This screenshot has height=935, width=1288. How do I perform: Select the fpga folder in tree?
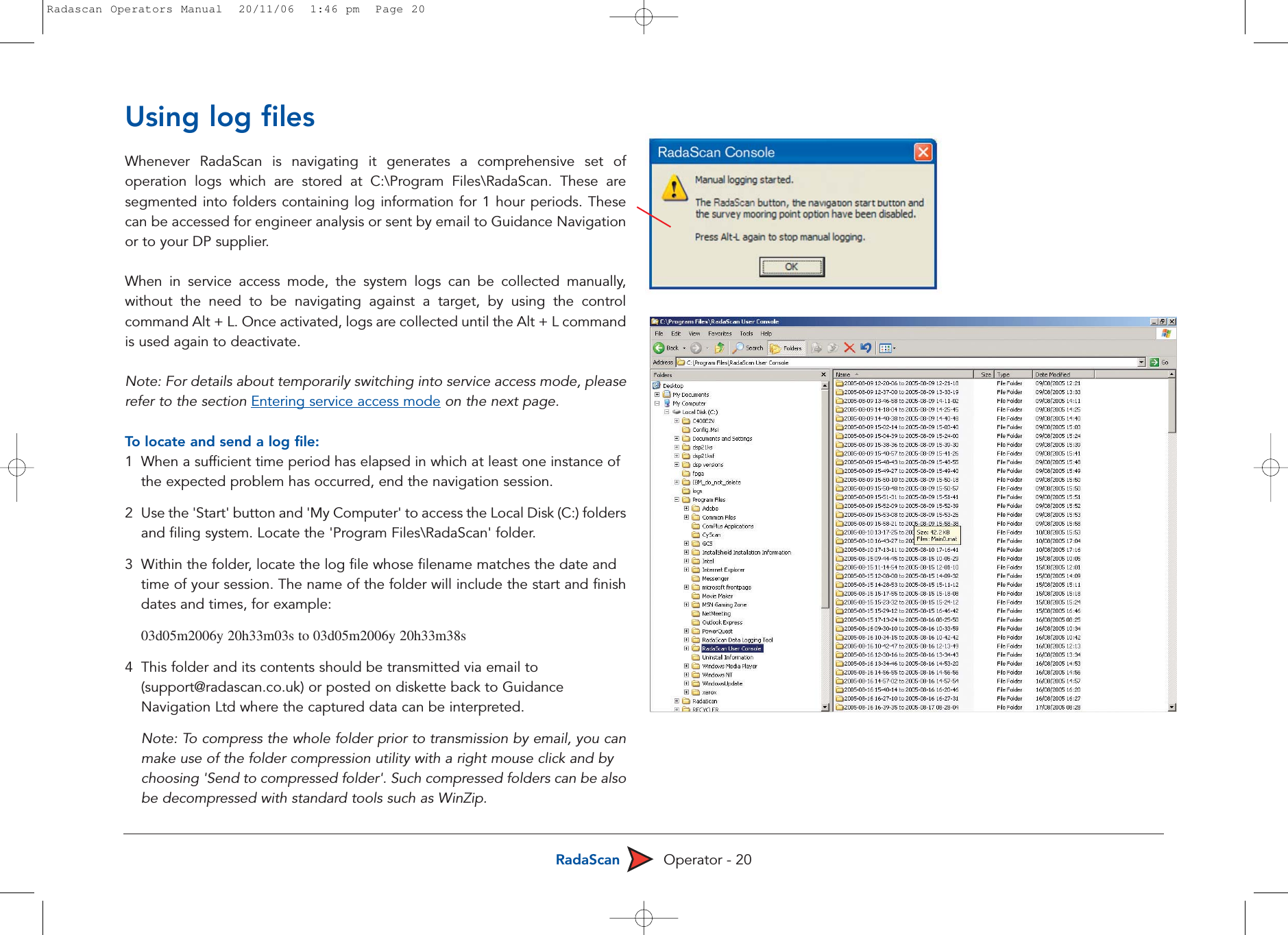click(698, 474)
